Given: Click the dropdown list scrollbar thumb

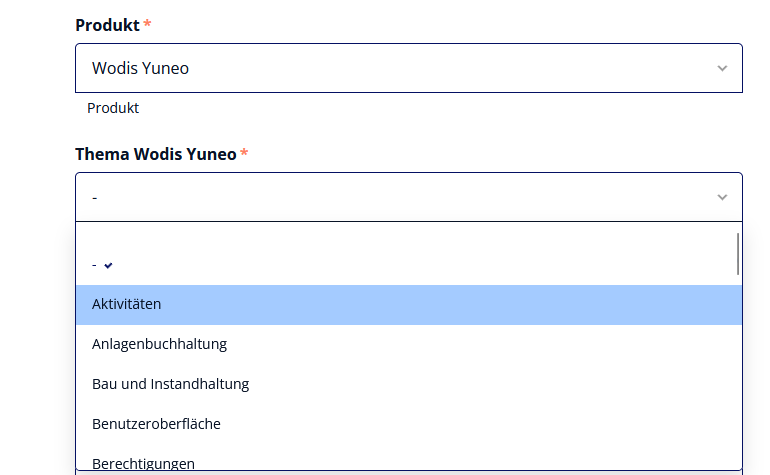Looking at the screenshot, I should click(738, 254).
